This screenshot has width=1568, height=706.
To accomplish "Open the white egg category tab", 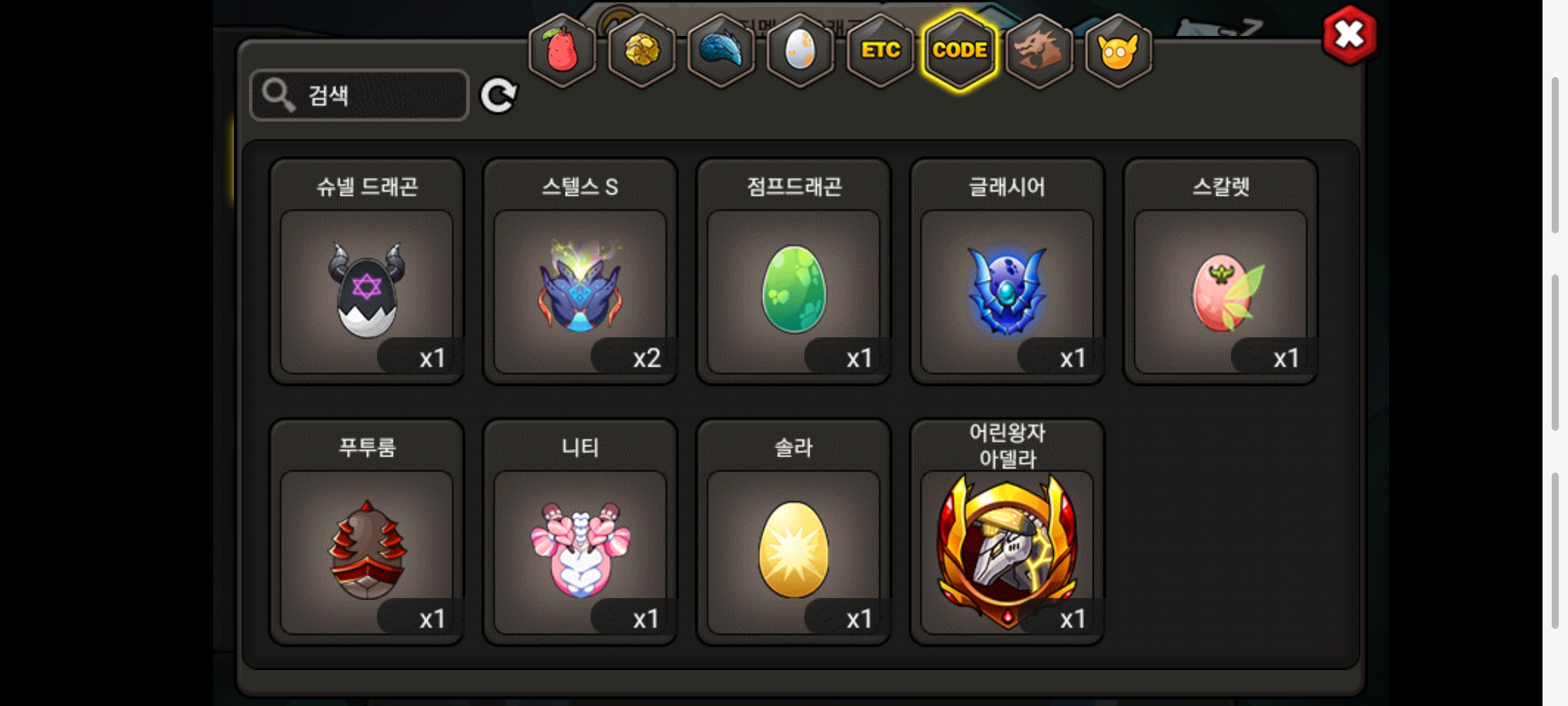I will point(800,50).
